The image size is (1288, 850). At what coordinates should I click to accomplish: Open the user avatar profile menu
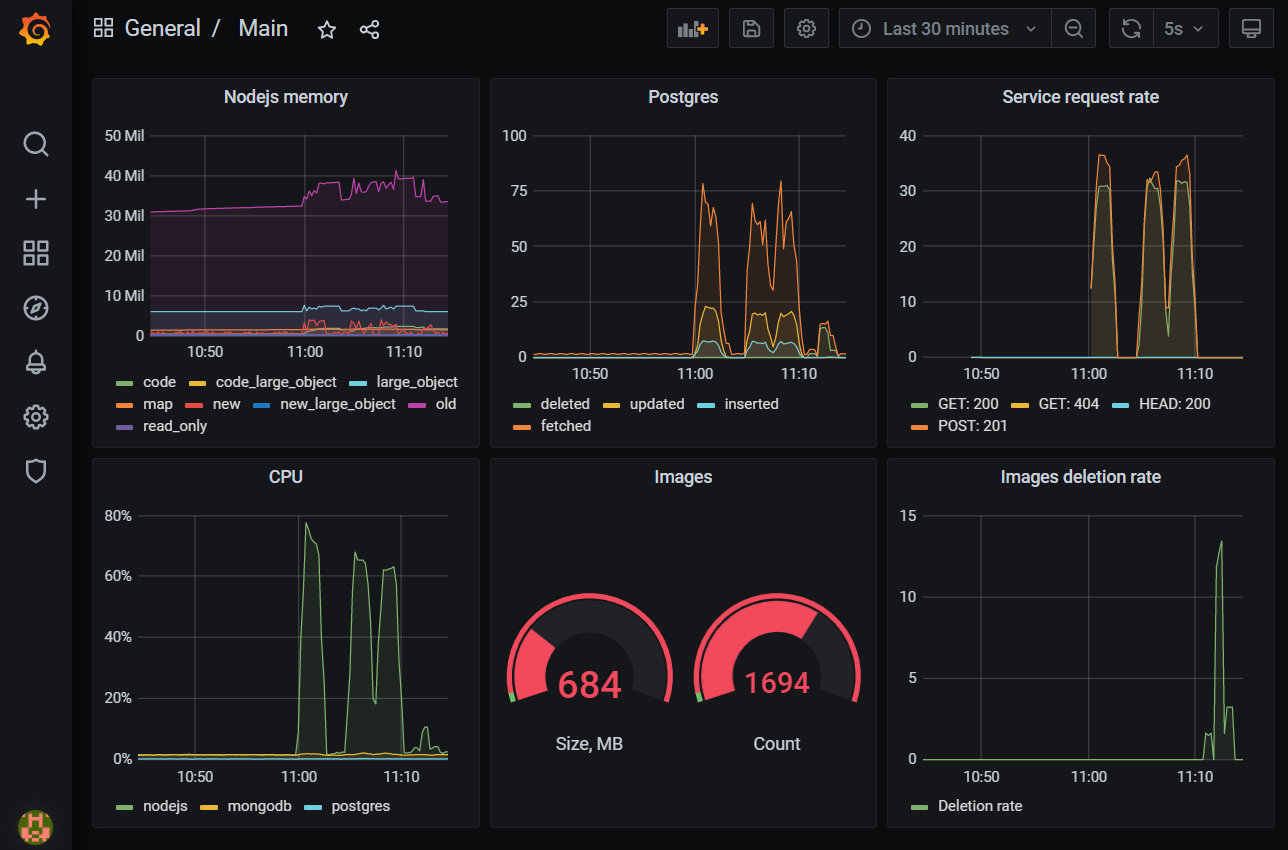[36, 826]
